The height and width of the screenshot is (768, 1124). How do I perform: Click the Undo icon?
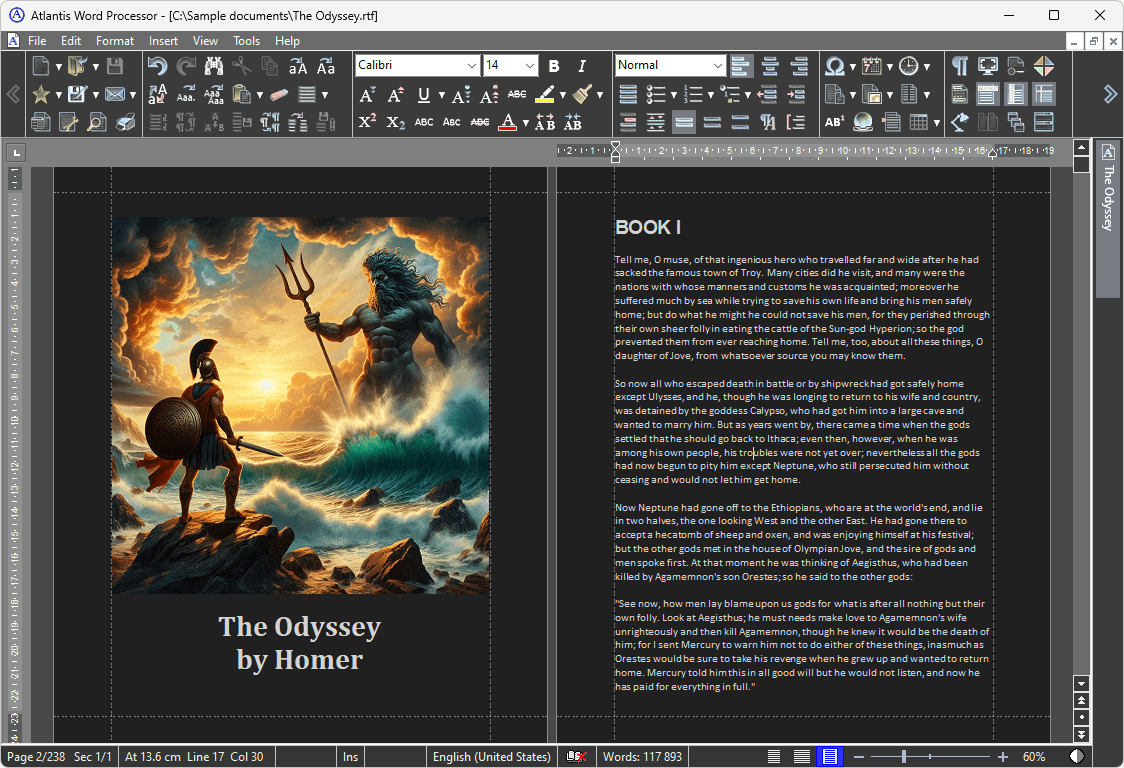[158, 66]
